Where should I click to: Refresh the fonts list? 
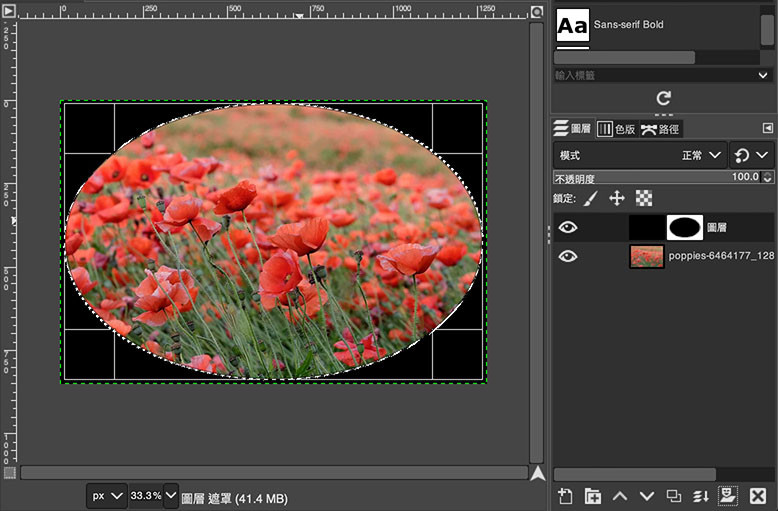click(662, 98)
